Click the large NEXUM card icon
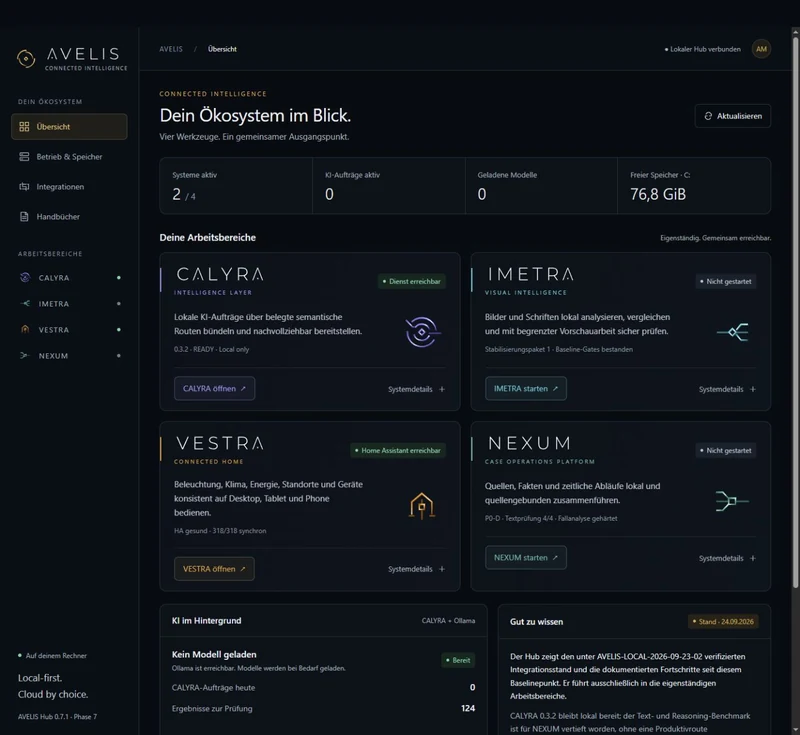This screenshot has height=735, width=800. pyautogui.click(x=732, y=501)
